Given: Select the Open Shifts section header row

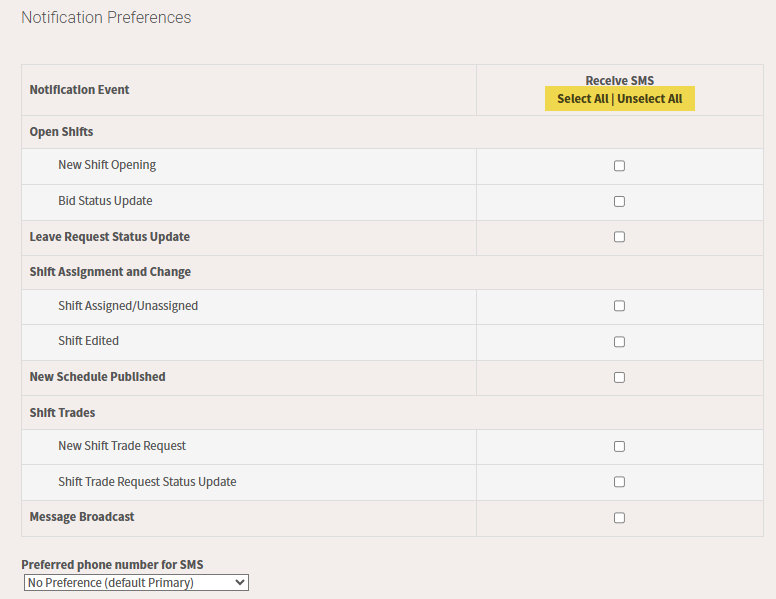Looking at the screenshot, I should (x=62, y=132).
